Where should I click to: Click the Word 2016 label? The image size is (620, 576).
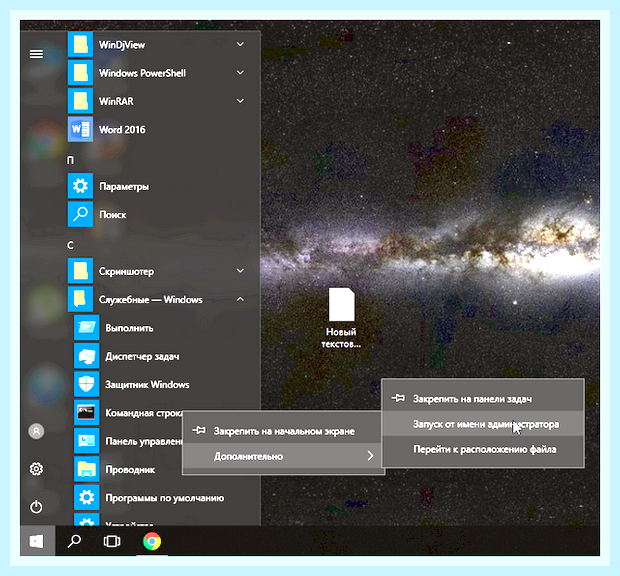click(122, 130)
